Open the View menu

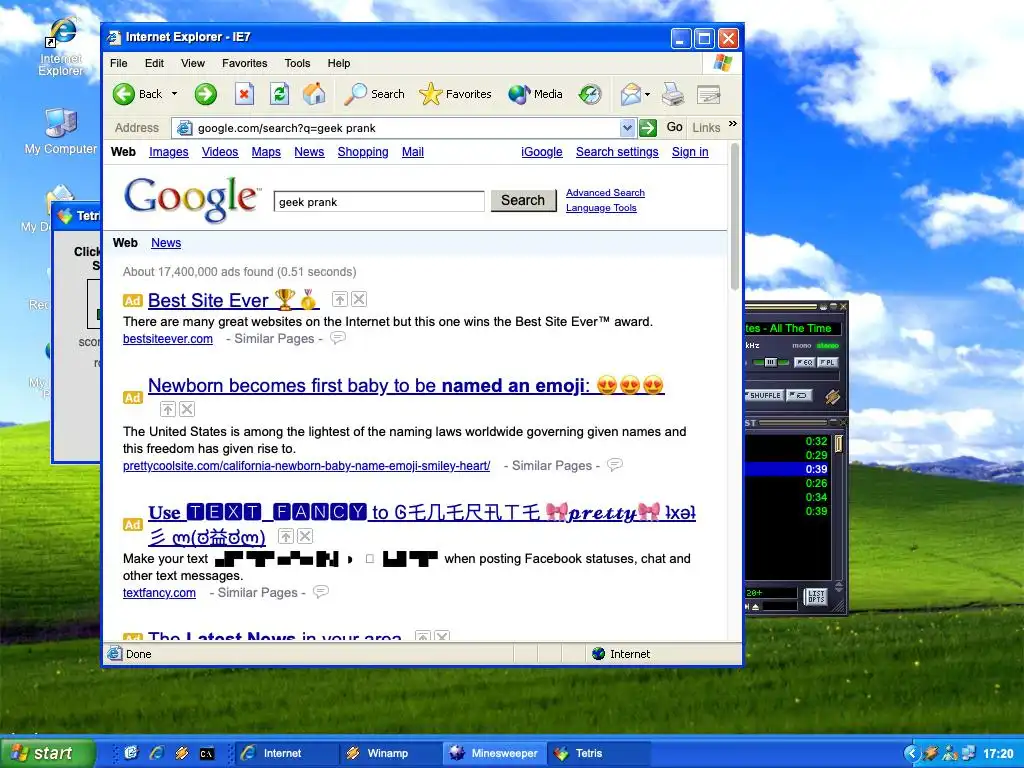coord(193,63)
